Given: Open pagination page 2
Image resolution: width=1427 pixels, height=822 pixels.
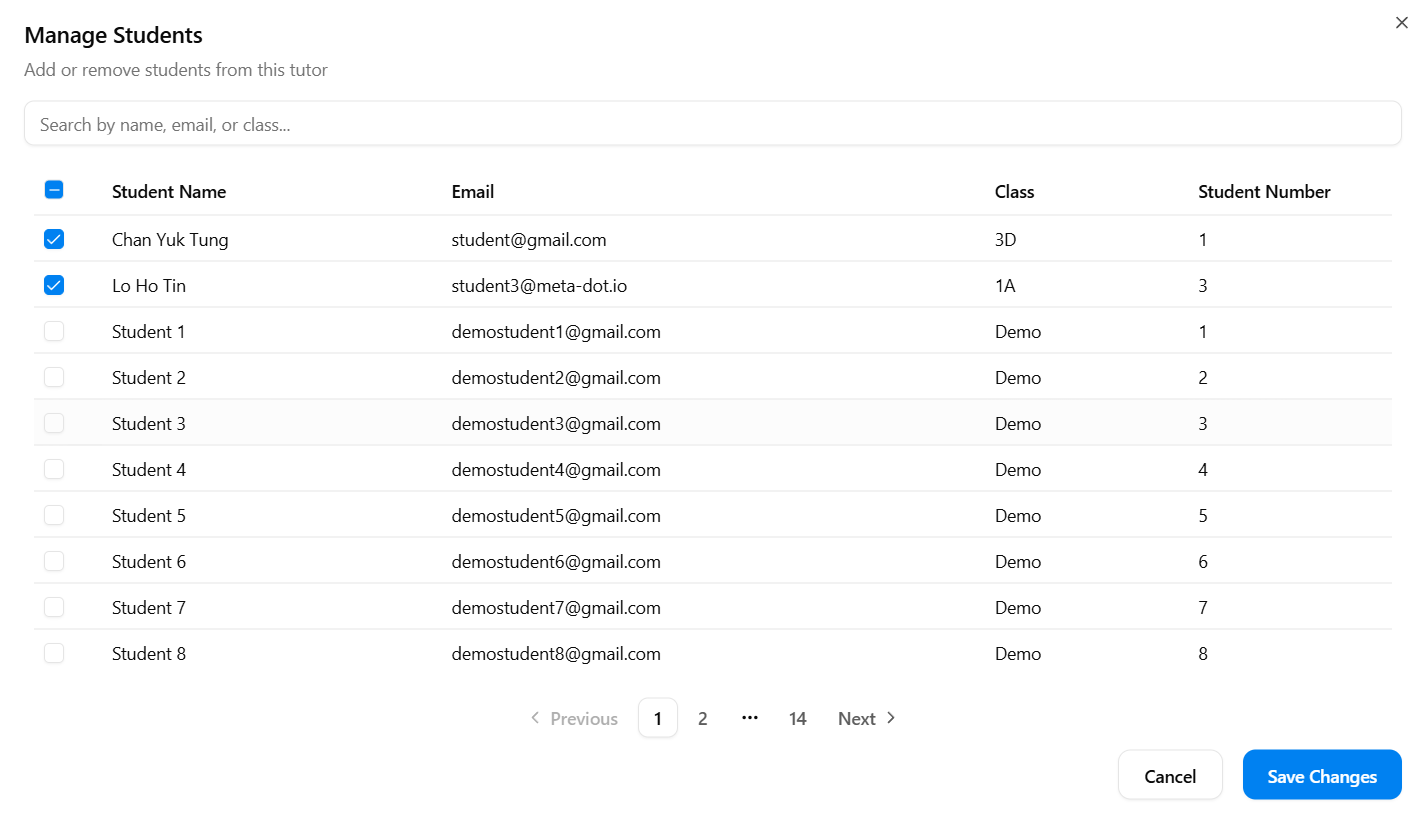Looking at the screenshot, I should 702,718.
